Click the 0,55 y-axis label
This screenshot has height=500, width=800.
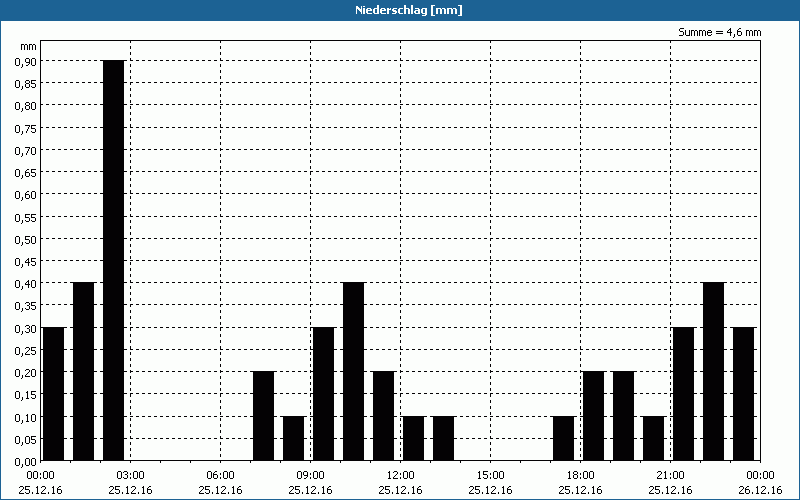(26, 217)
